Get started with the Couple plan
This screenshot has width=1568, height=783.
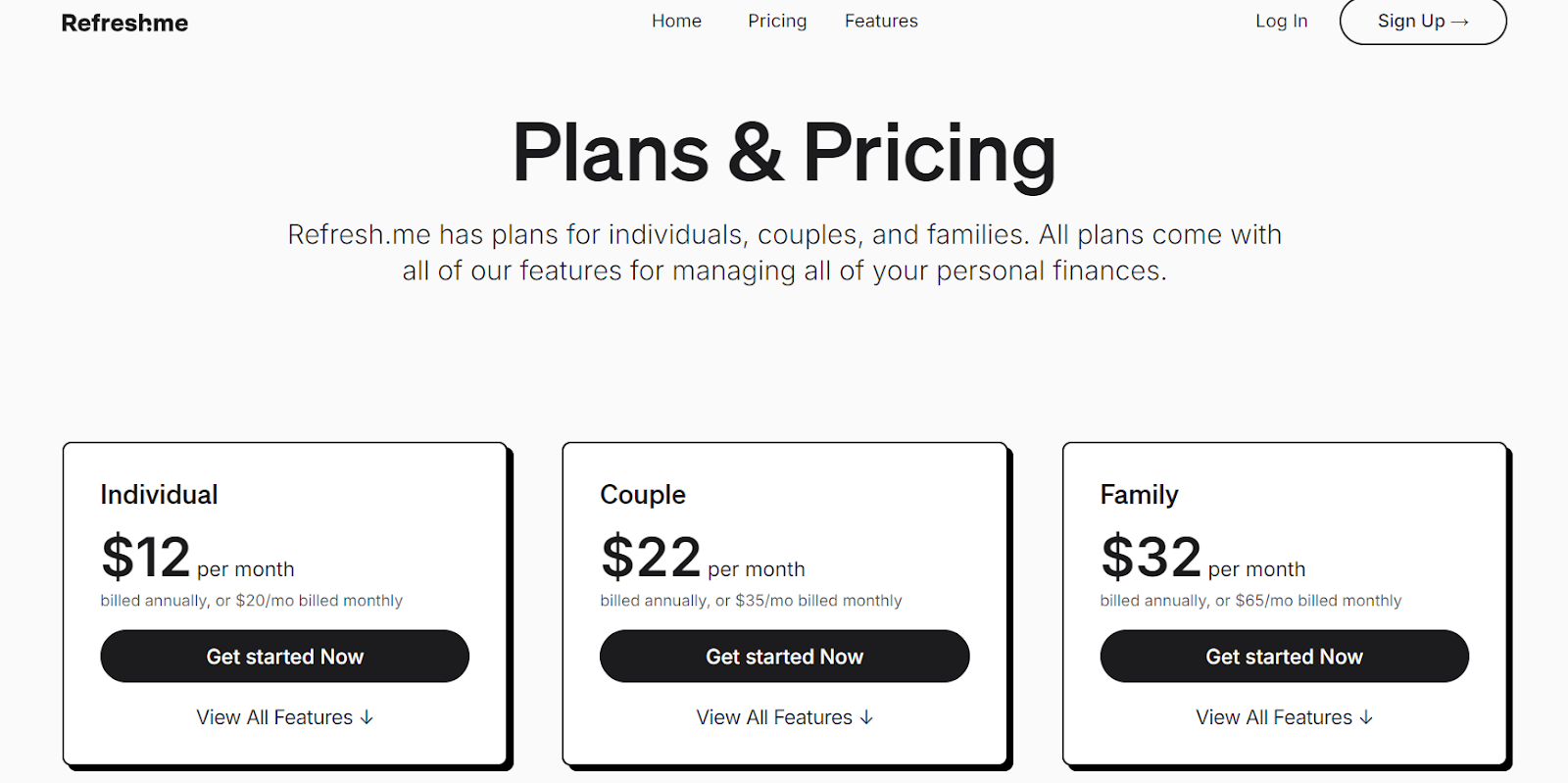coord(785,657)
